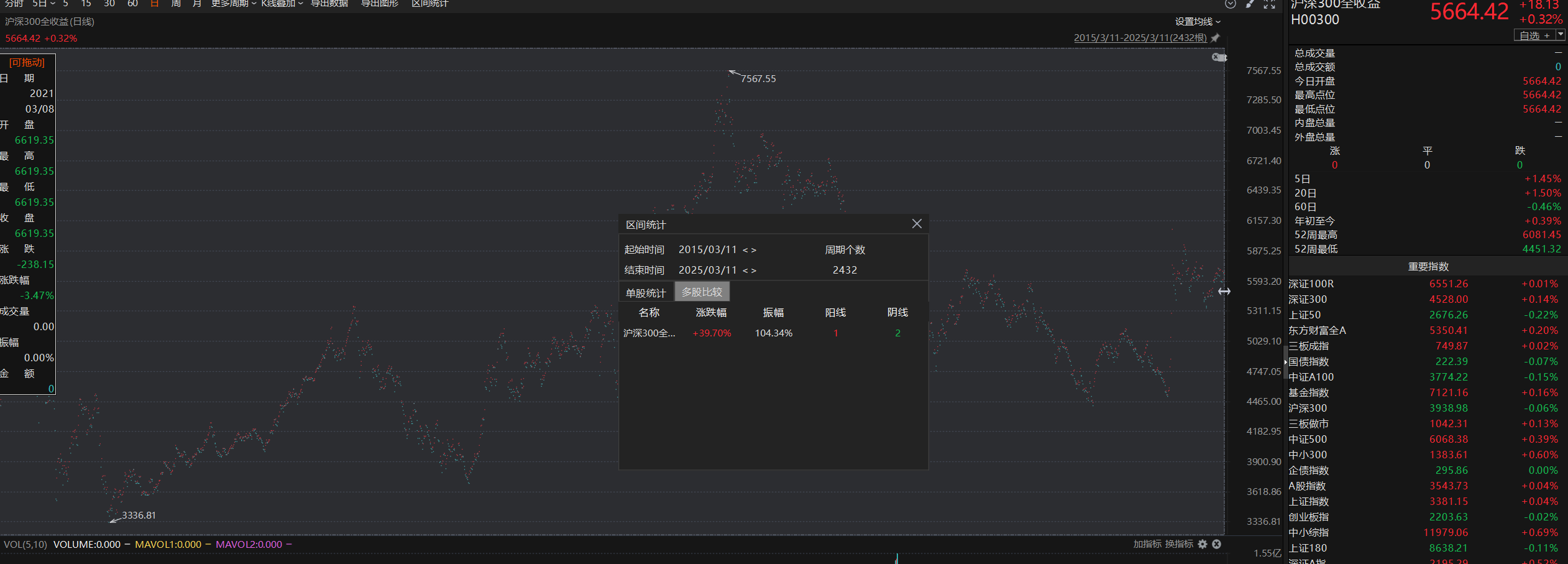
Task: Click the paintbrush drawing tool icon
Action: [x=1250, y=4]
